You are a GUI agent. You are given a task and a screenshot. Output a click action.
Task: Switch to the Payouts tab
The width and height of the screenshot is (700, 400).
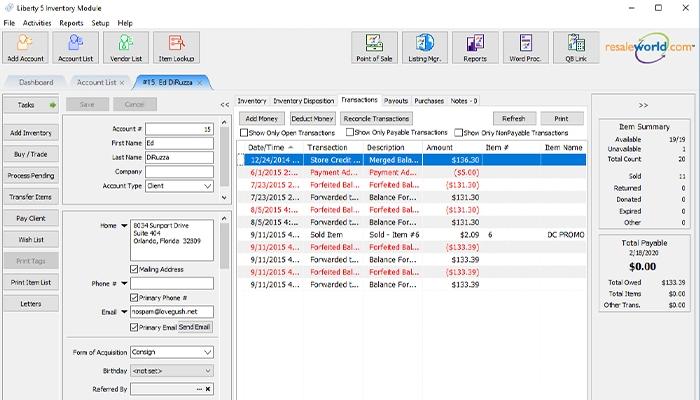(x=396, y=101)
